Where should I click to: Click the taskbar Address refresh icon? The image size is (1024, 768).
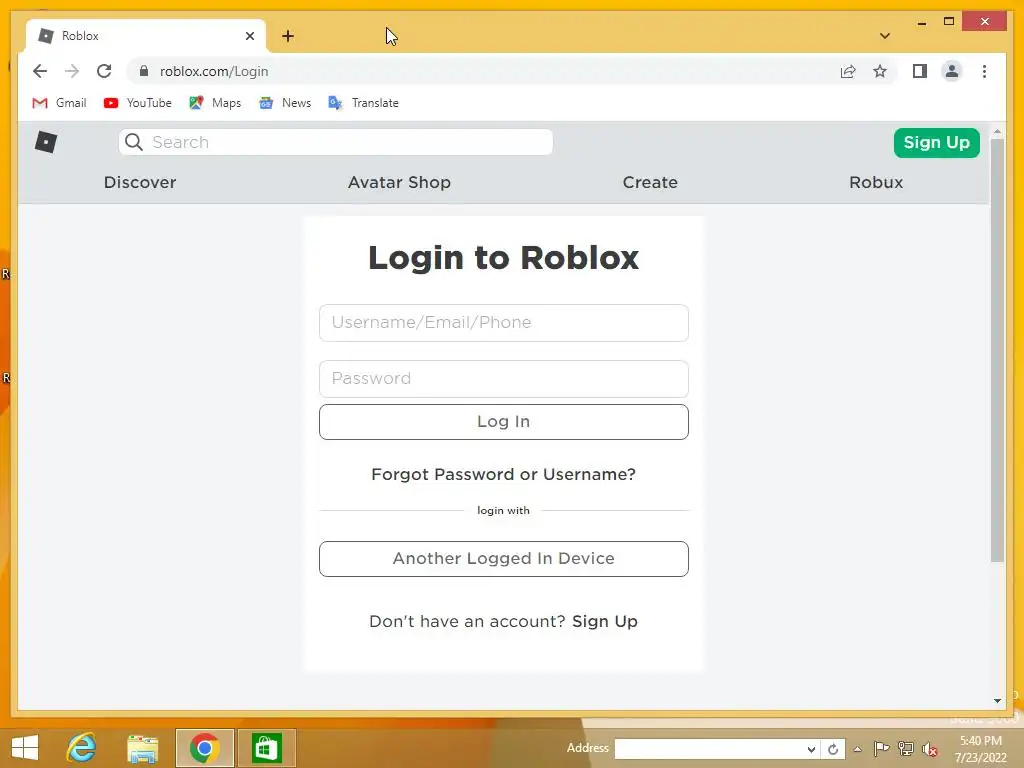(833, 749)
